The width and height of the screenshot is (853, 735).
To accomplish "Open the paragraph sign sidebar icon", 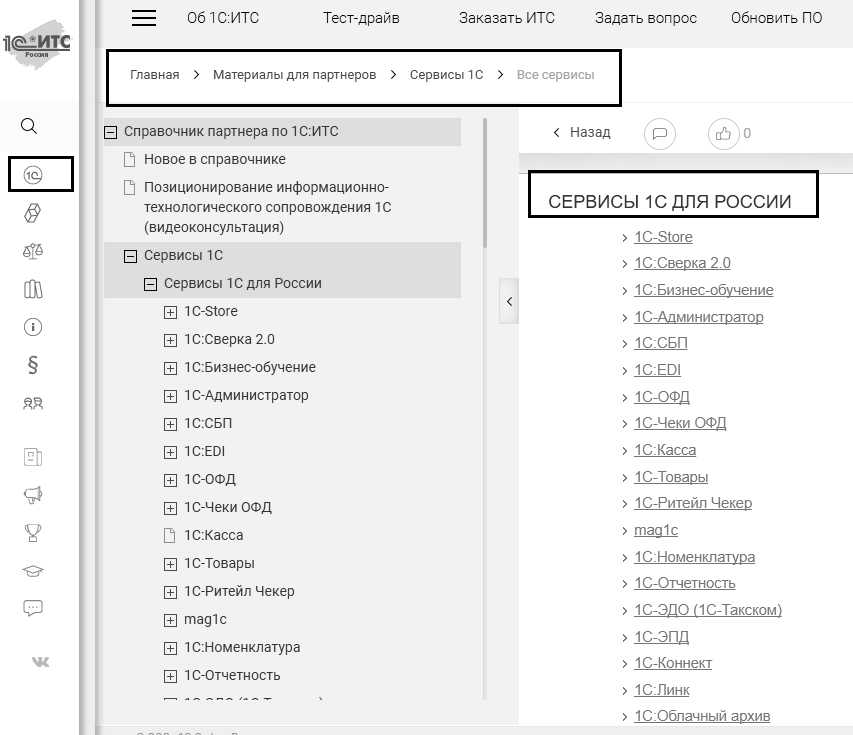I will pyautogui.click(x=33, y=365).
